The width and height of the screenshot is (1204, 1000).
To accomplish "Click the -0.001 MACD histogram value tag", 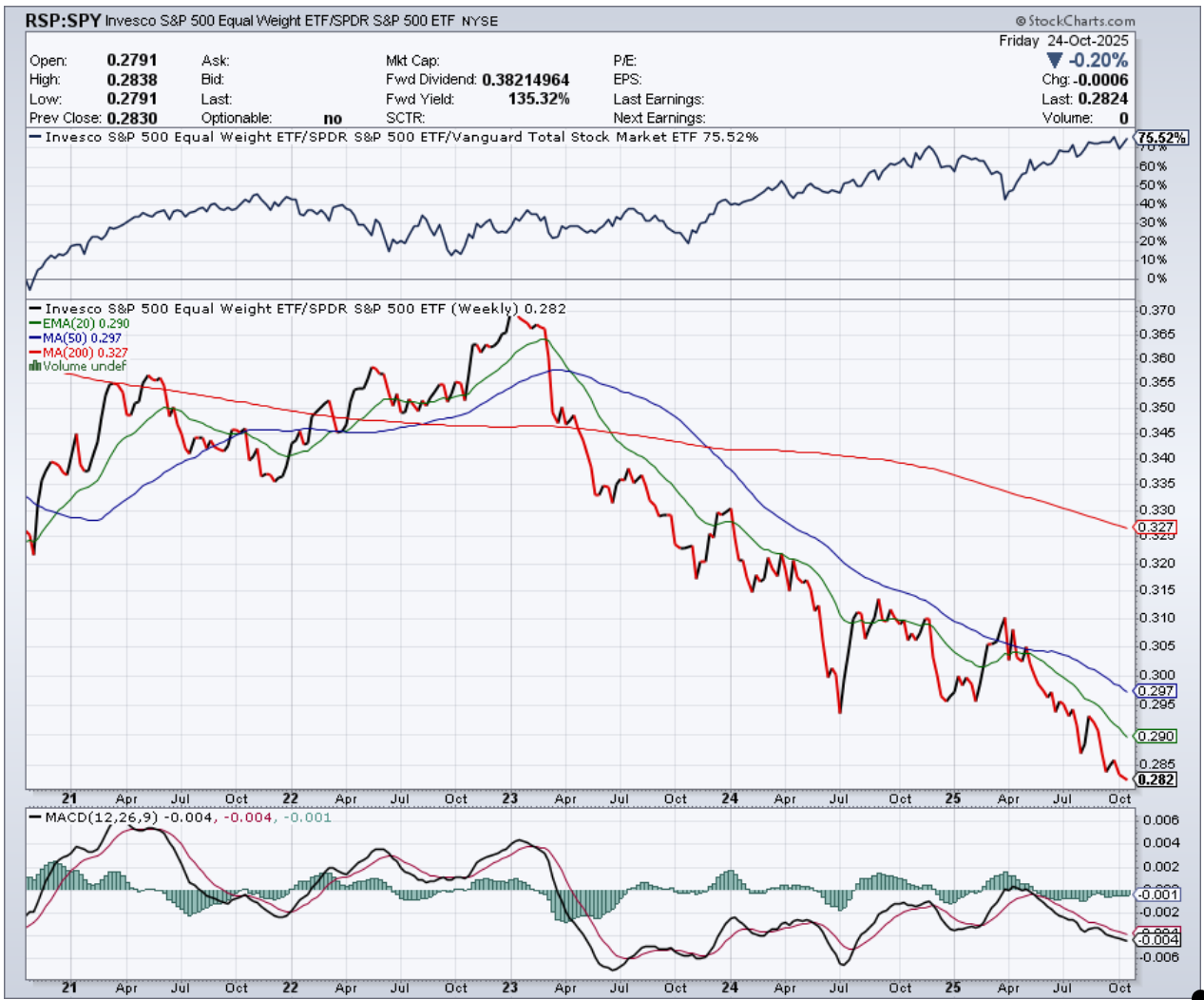I will pyautogui.click(x=1158, y=894).
